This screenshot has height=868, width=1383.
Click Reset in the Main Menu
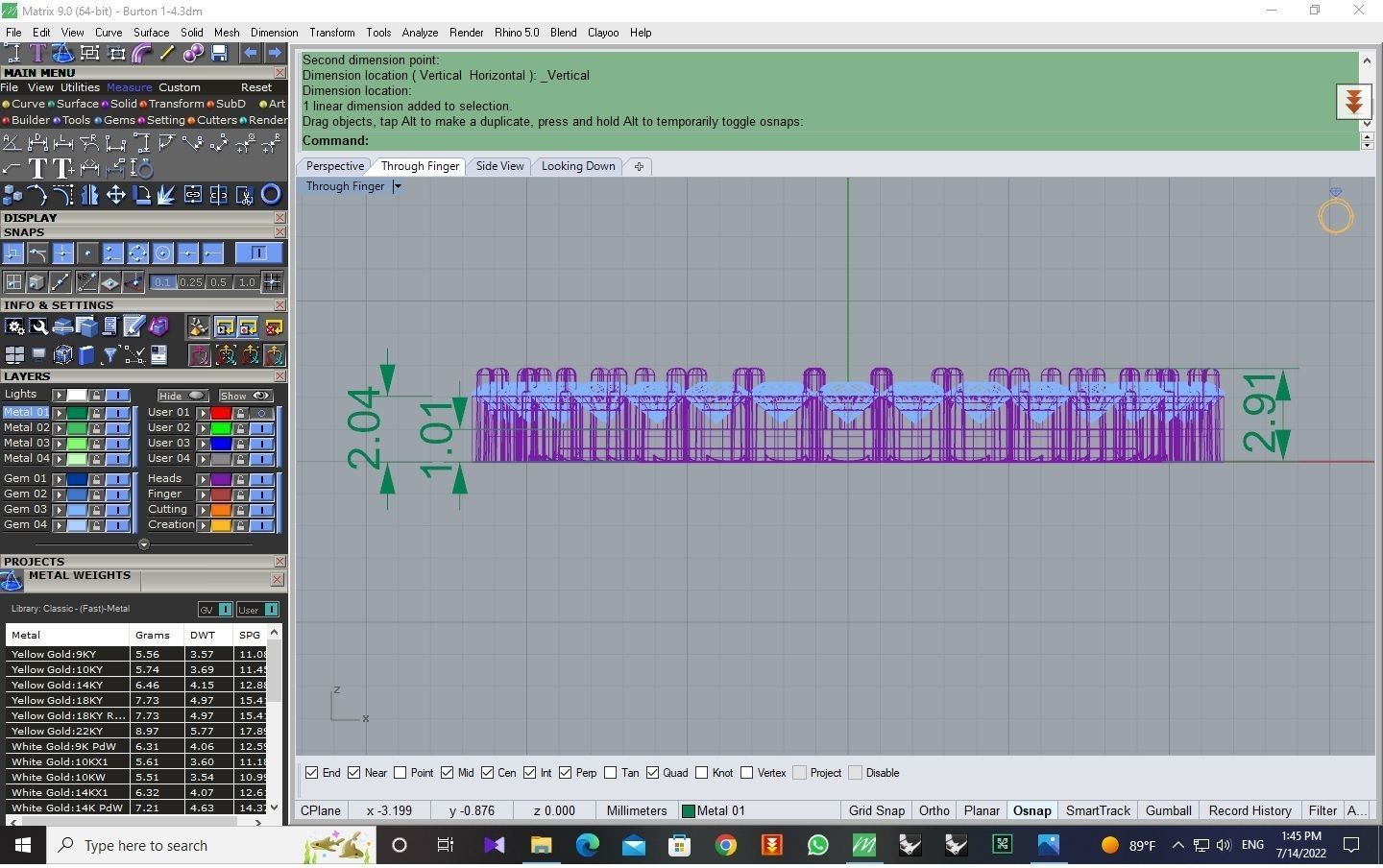pyautogui.click(x=256, y=87)
